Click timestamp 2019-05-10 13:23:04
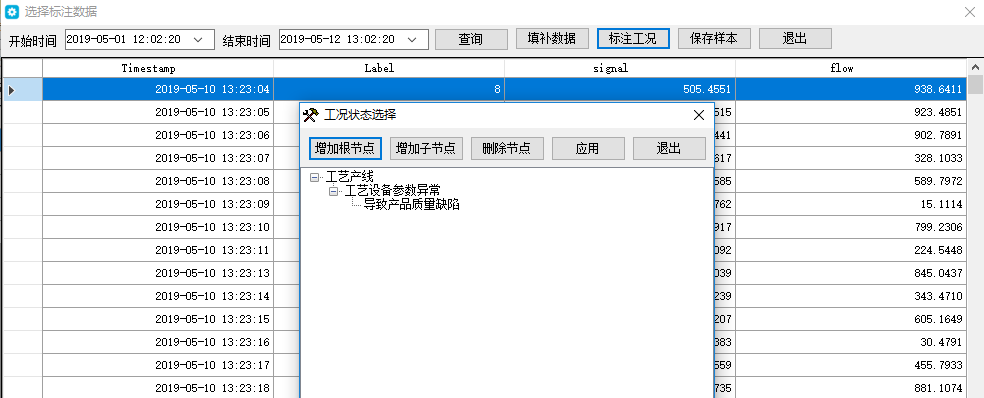The image size is (984, 398). 212,90
